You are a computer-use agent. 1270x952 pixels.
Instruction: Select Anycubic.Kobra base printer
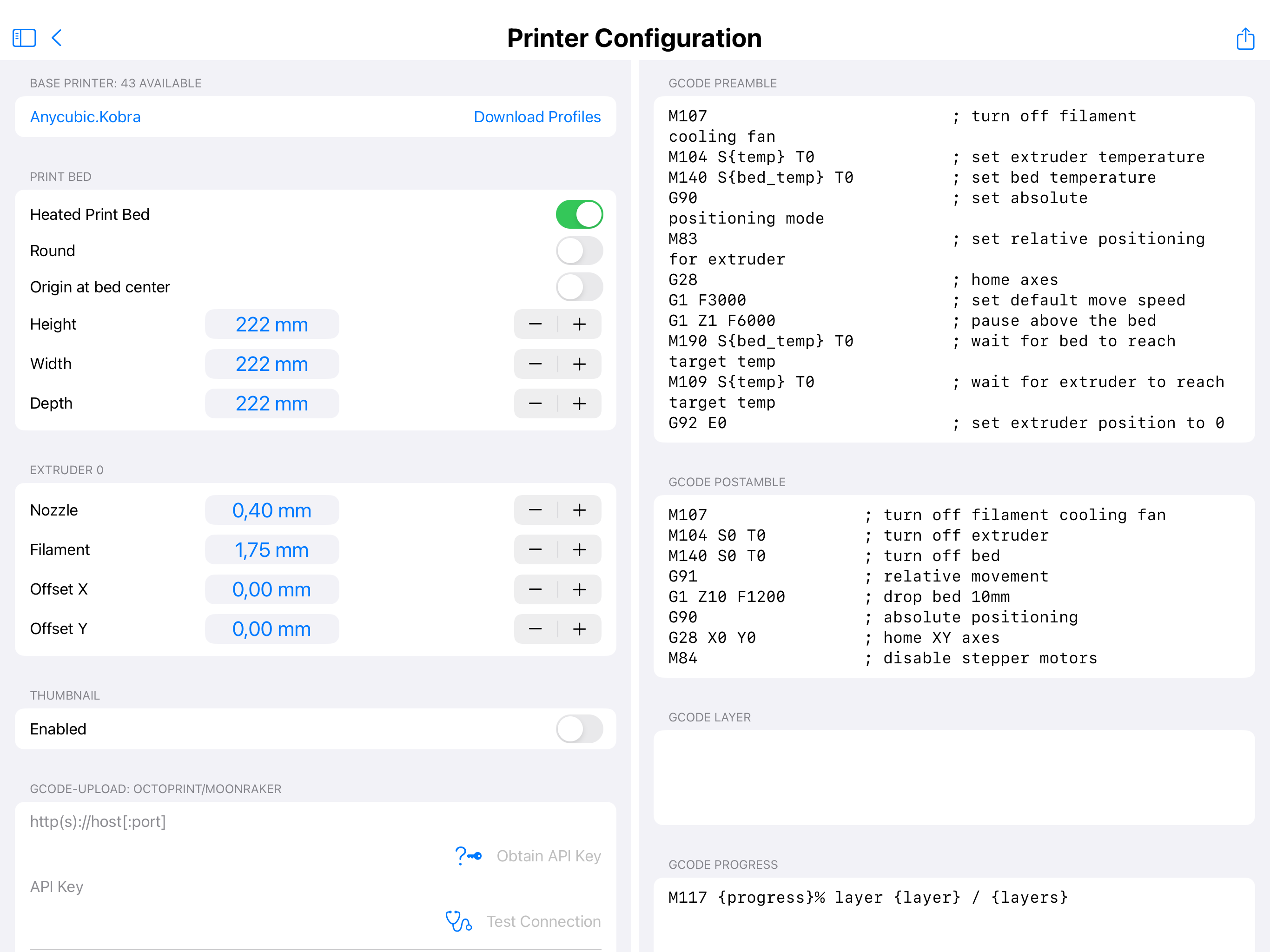point(85,117)
